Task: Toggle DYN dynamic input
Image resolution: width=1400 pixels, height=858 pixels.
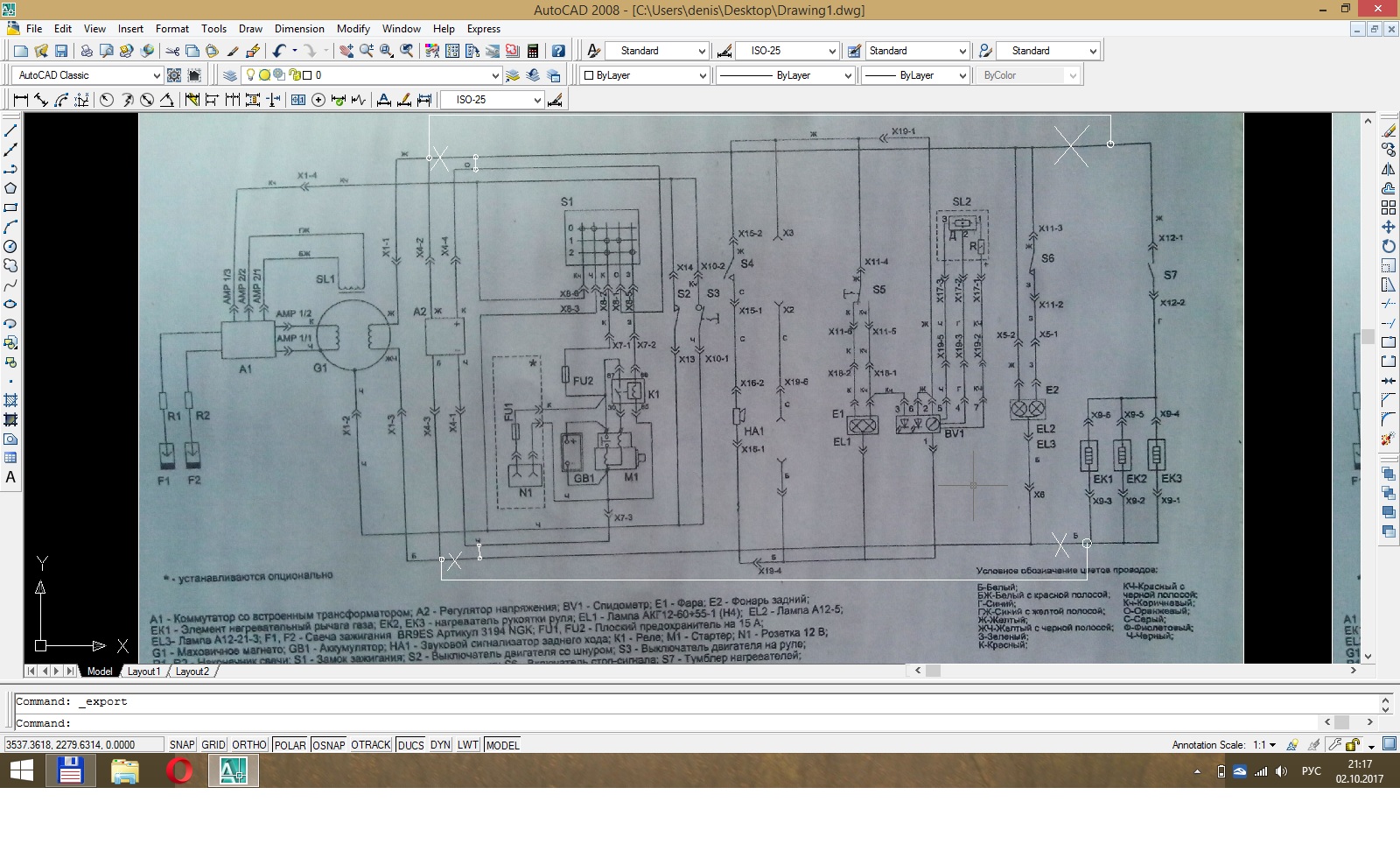Action: (x=440, y=745)
